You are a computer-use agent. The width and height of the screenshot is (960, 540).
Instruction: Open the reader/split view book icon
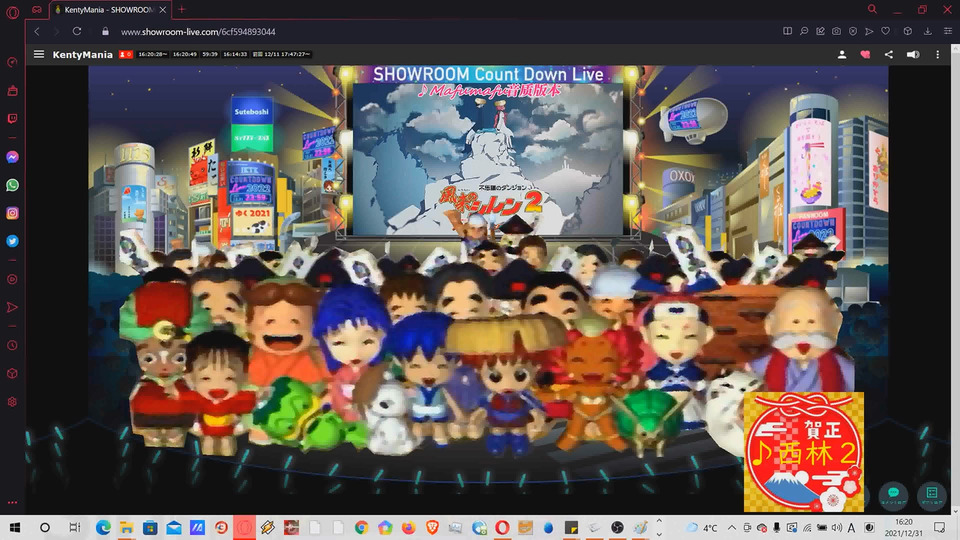click(787, 31)
